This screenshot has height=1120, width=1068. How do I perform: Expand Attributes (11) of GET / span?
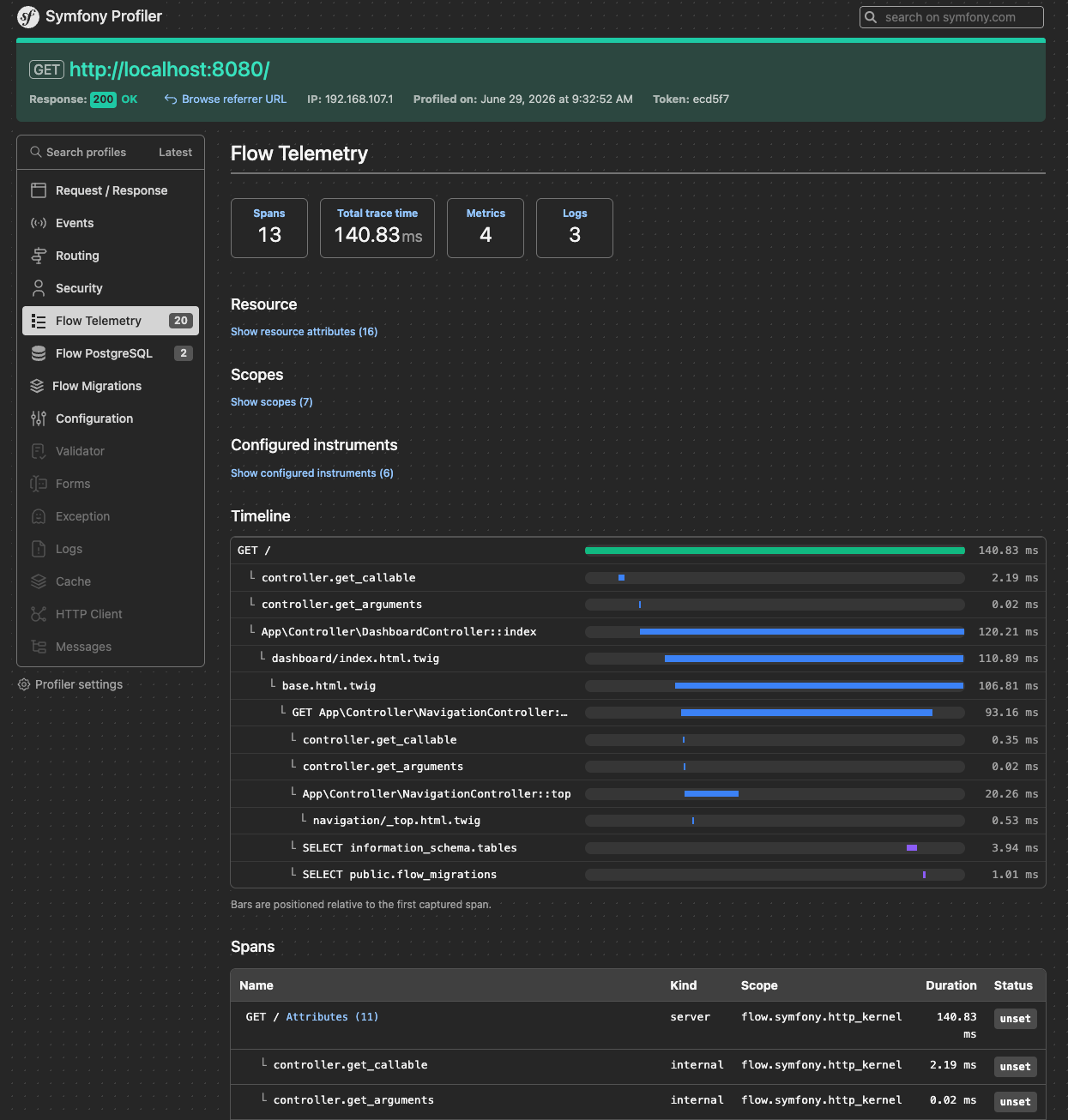(332, 1017)
